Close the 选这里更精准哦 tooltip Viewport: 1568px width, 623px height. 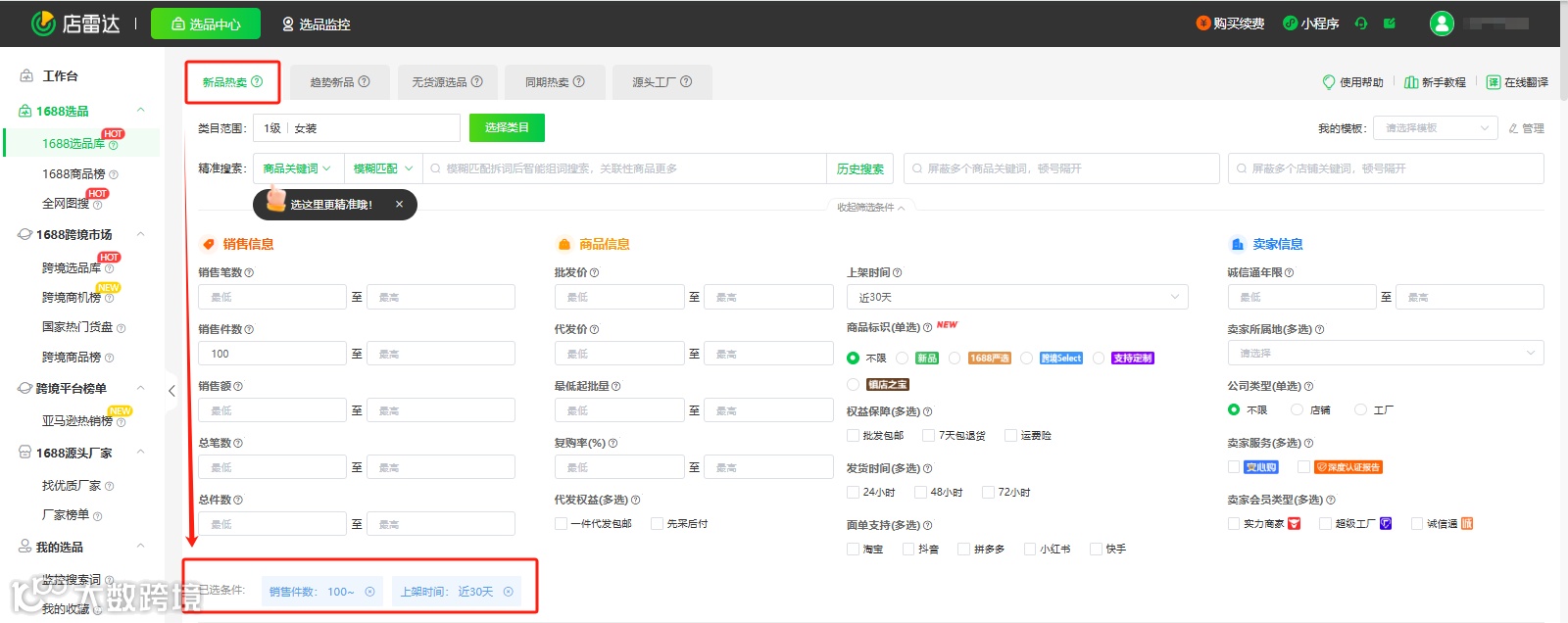(x=399, y=205)
